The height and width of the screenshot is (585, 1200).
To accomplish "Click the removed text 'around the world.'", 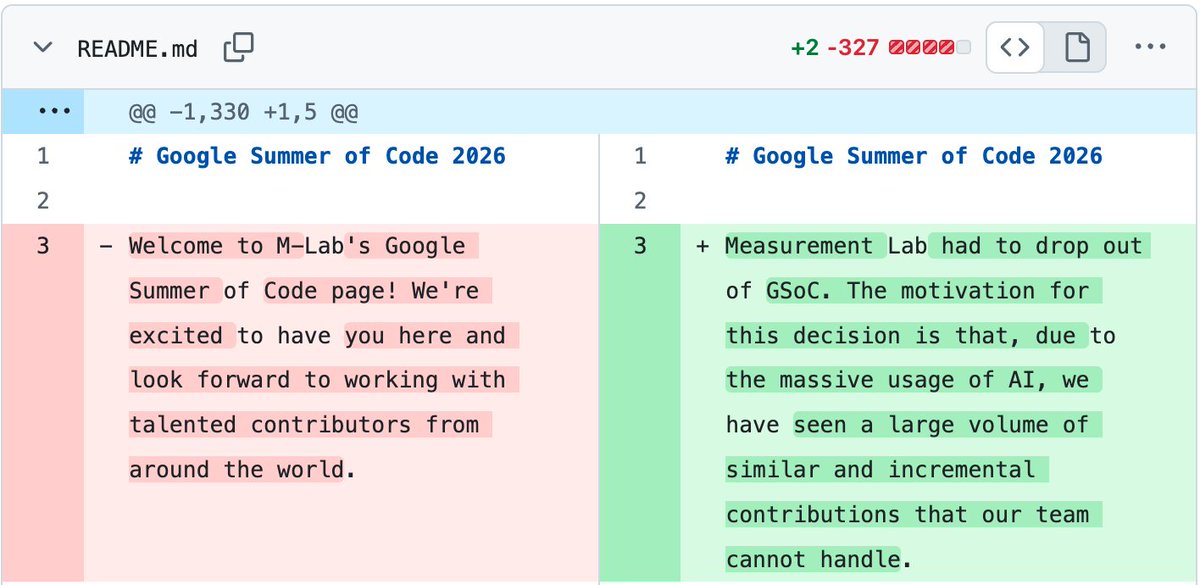I will click(x=242, y=470).
